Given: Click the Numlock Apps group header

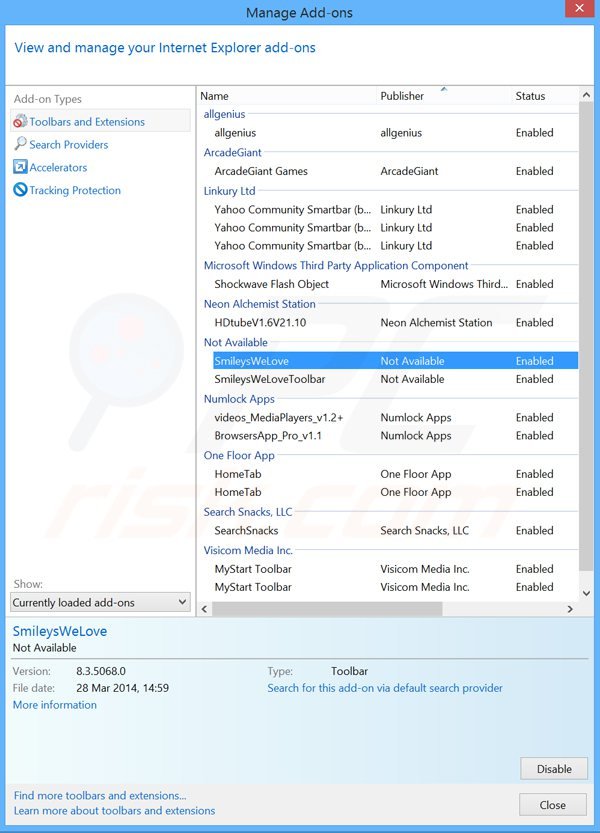Looking at the screenshot, I should point(239,399).
